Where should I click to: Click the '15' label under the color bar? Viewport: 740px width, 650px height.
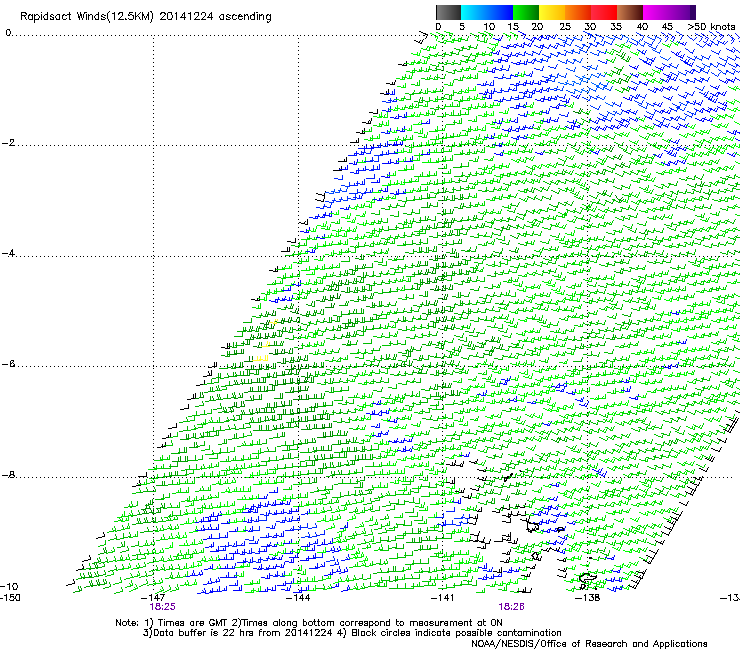pos(513,27)
